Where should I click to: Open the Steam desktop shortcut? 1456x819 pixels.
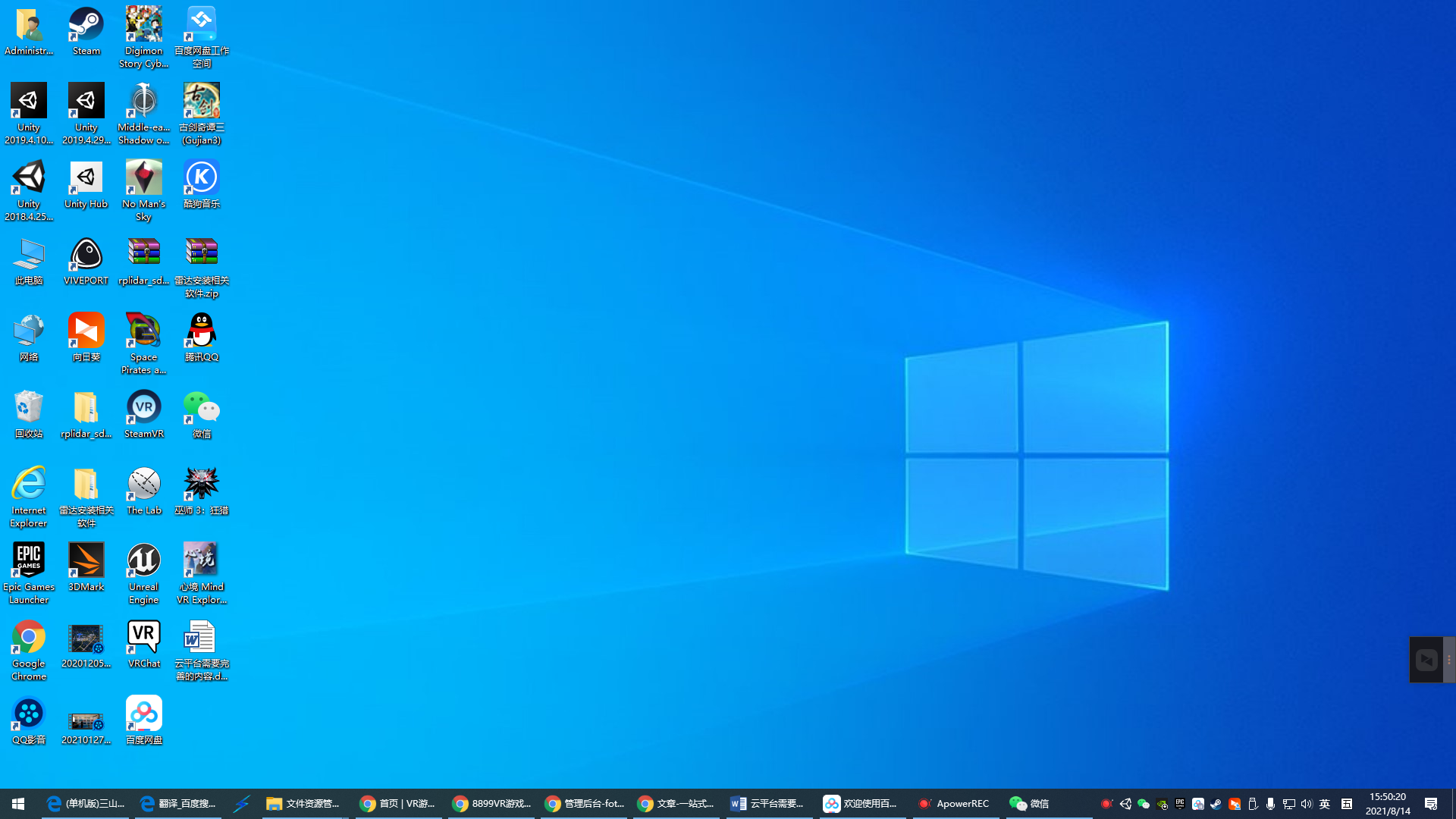coord(86,32)
